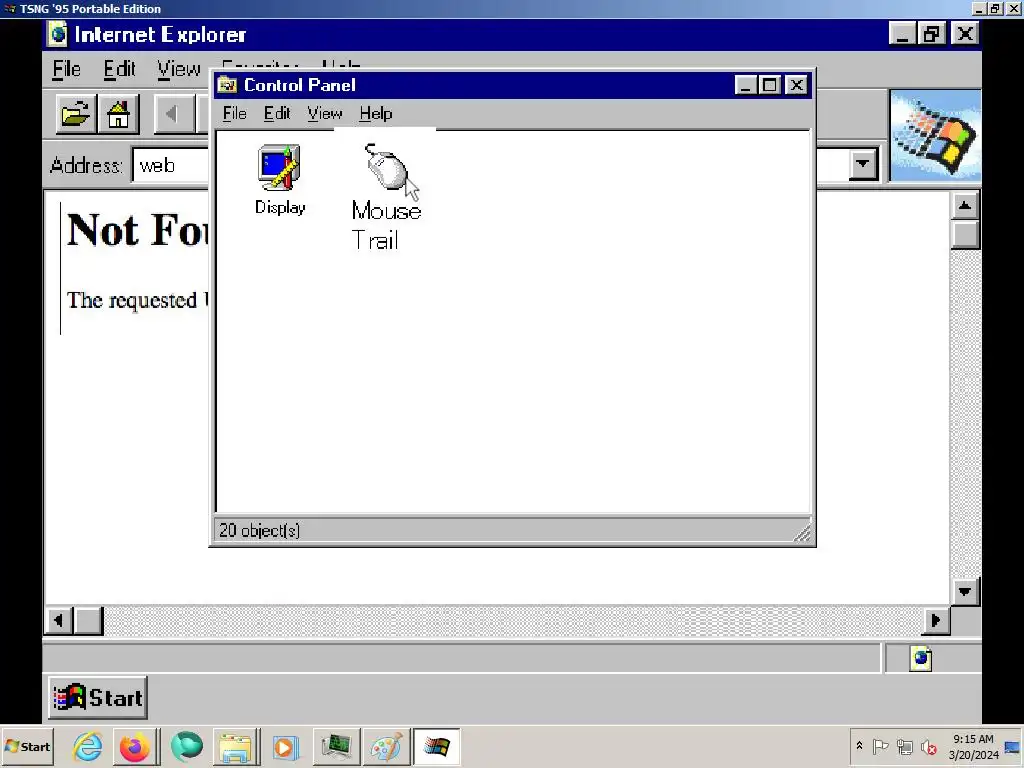
Task: Click the vertical scrollbar down arrow
Action: point(965,592)
